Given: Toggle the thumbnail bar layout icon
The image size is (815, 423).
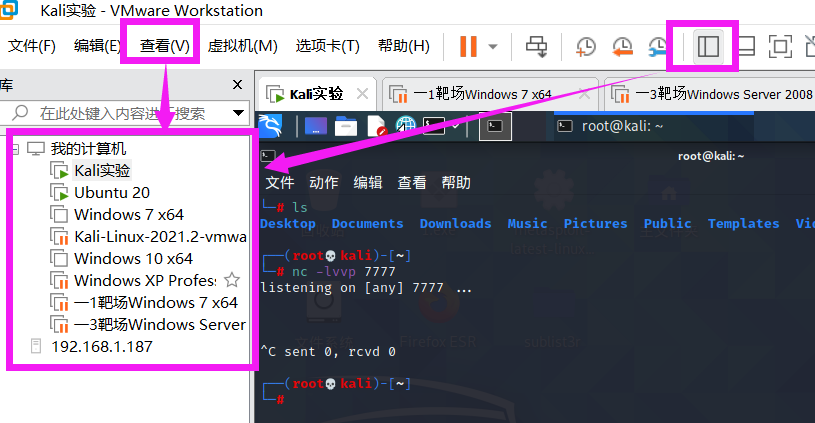Looking at the screenshot, I should [747, 47].
